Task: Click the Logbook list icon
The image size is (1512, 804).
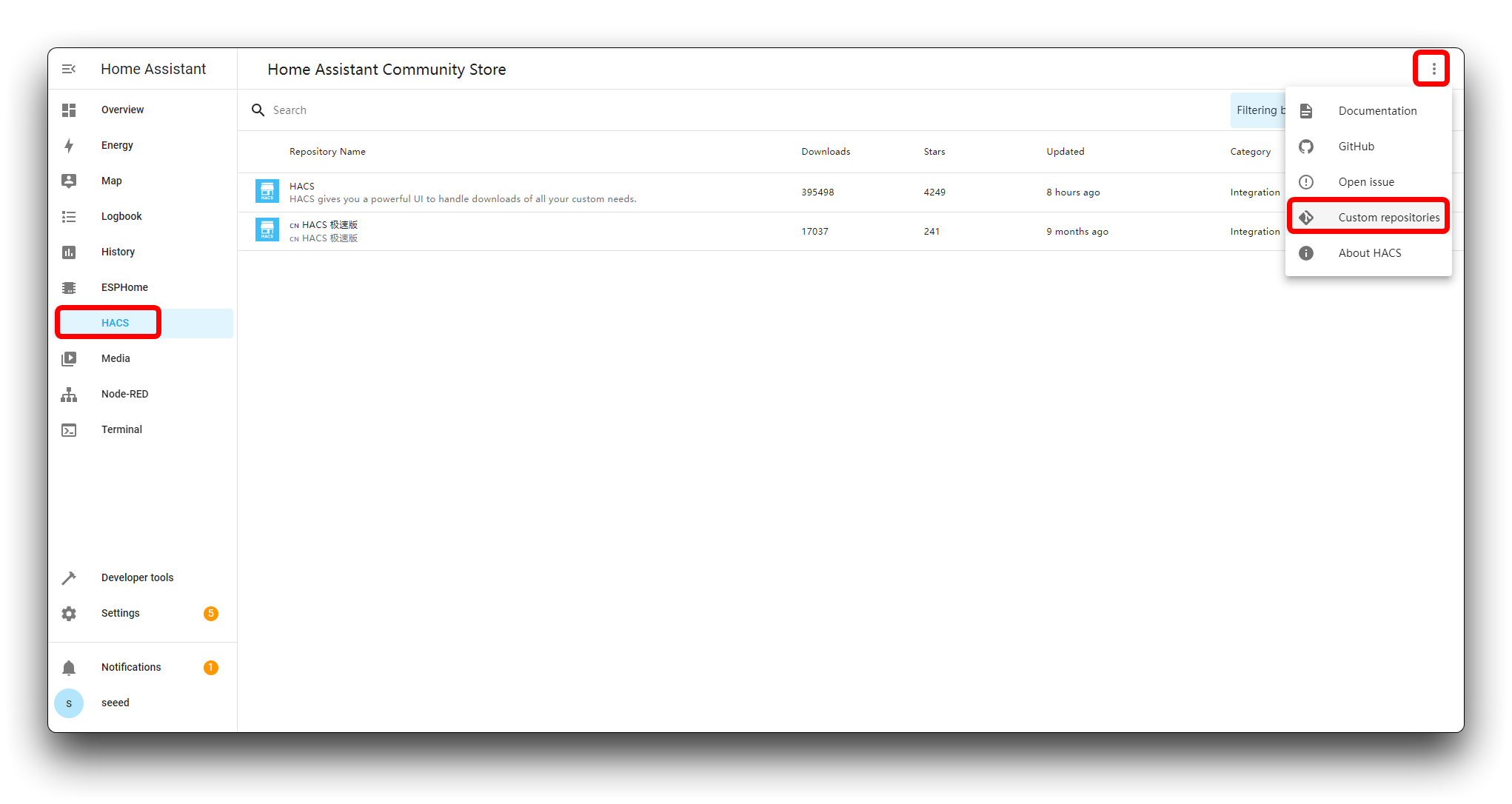Action: 69,216
